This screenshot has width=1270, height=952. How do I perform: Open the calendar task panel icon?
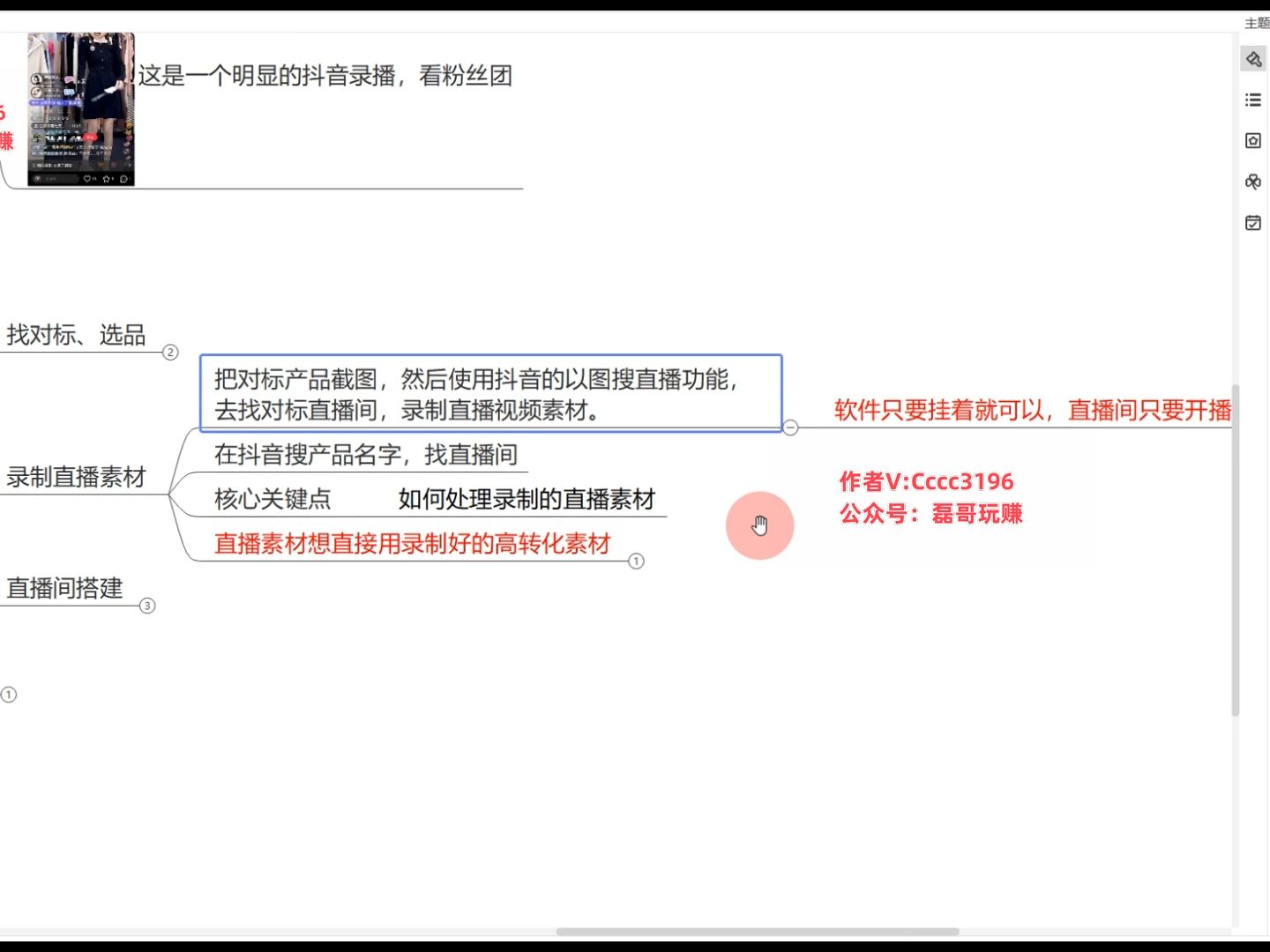tap(1253, 222)
